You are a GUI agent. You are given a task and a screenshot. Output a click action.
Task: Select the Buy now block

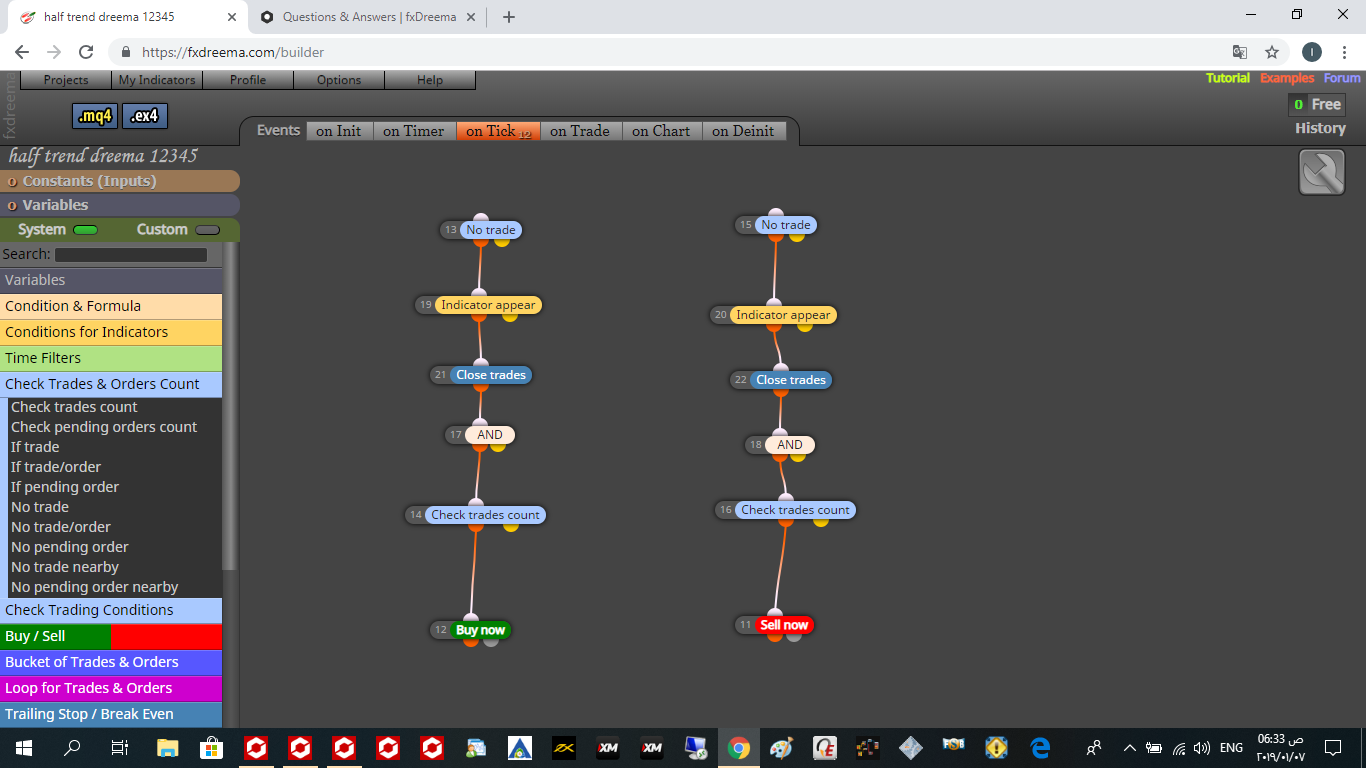point(480,630)
